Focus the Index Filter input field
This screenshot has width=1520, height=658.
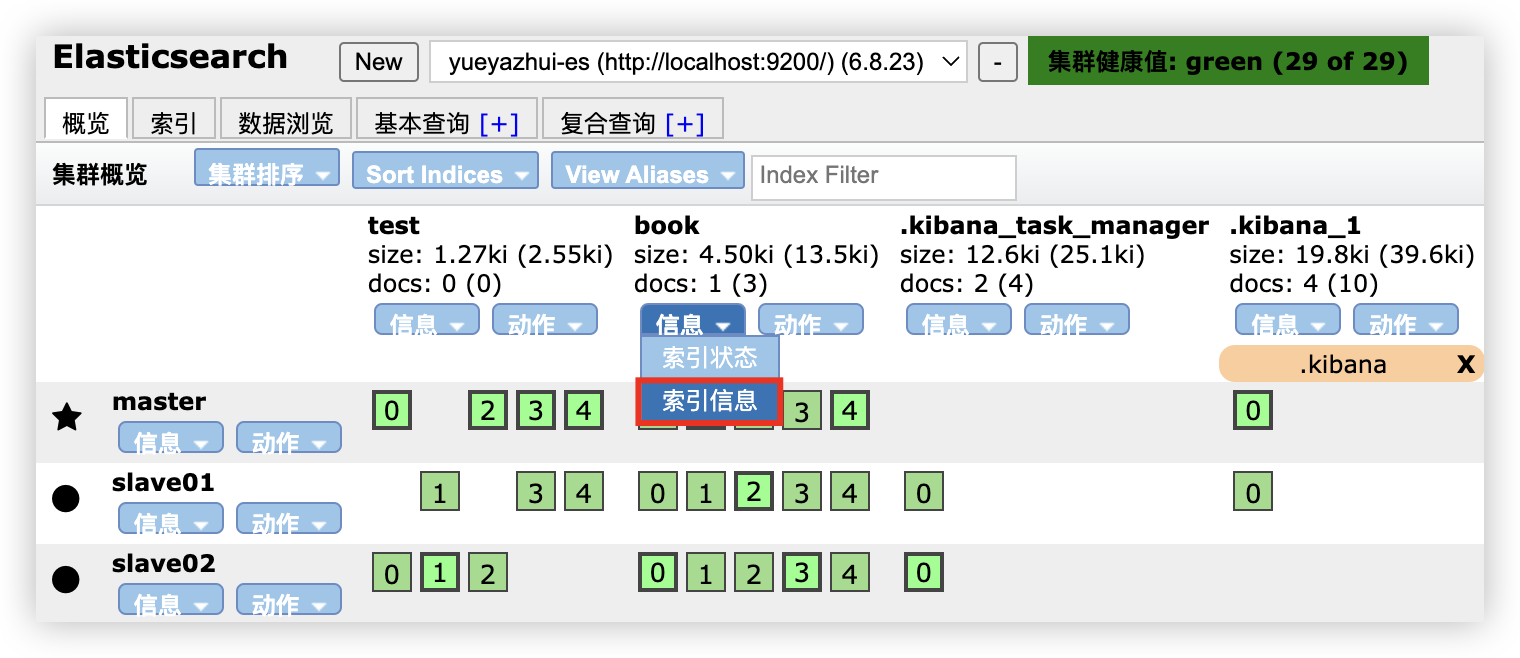pos(884,177)
